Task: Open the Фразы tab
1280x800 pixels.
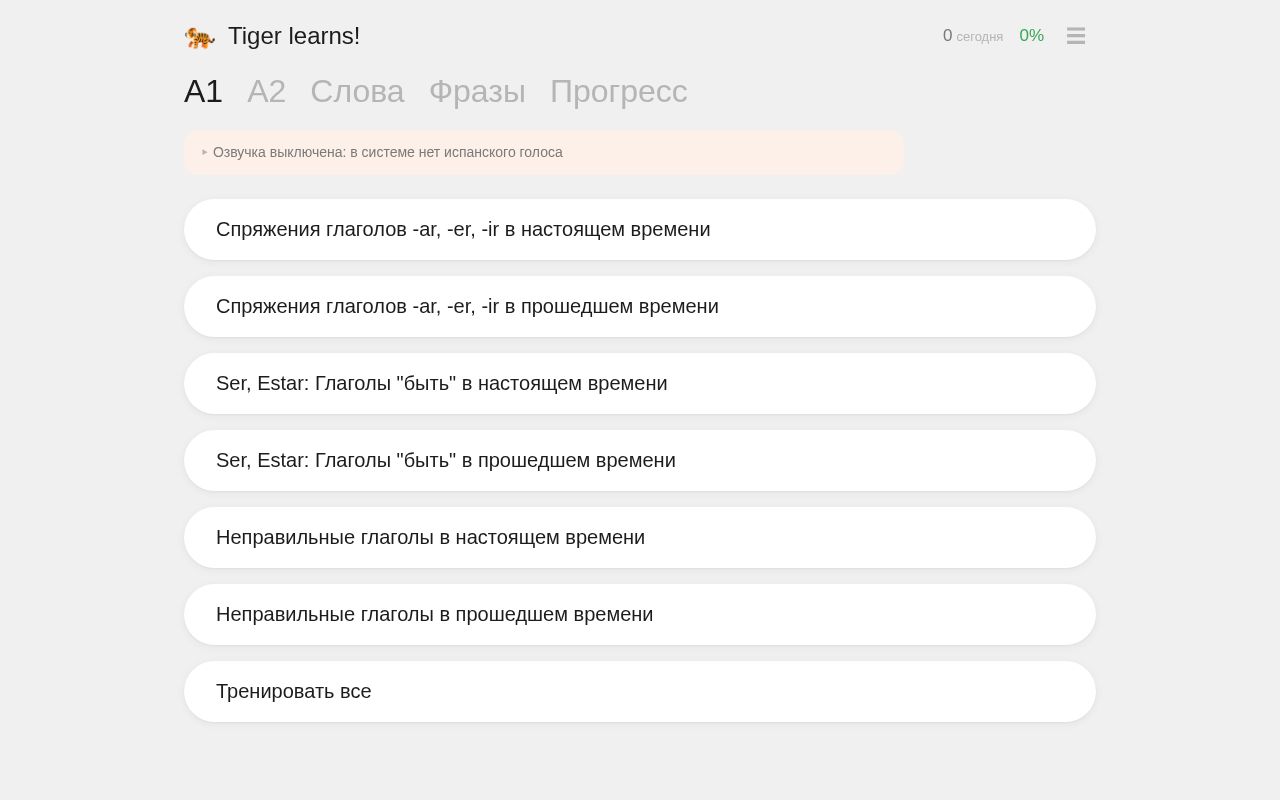Action: 477,91
